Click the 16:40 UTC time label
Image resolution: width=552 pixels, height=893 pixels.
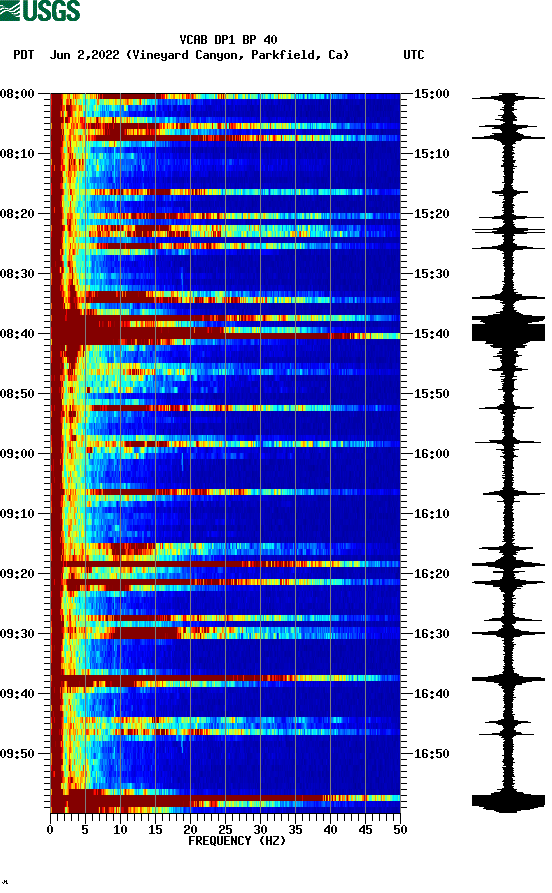tap(431, 694)
